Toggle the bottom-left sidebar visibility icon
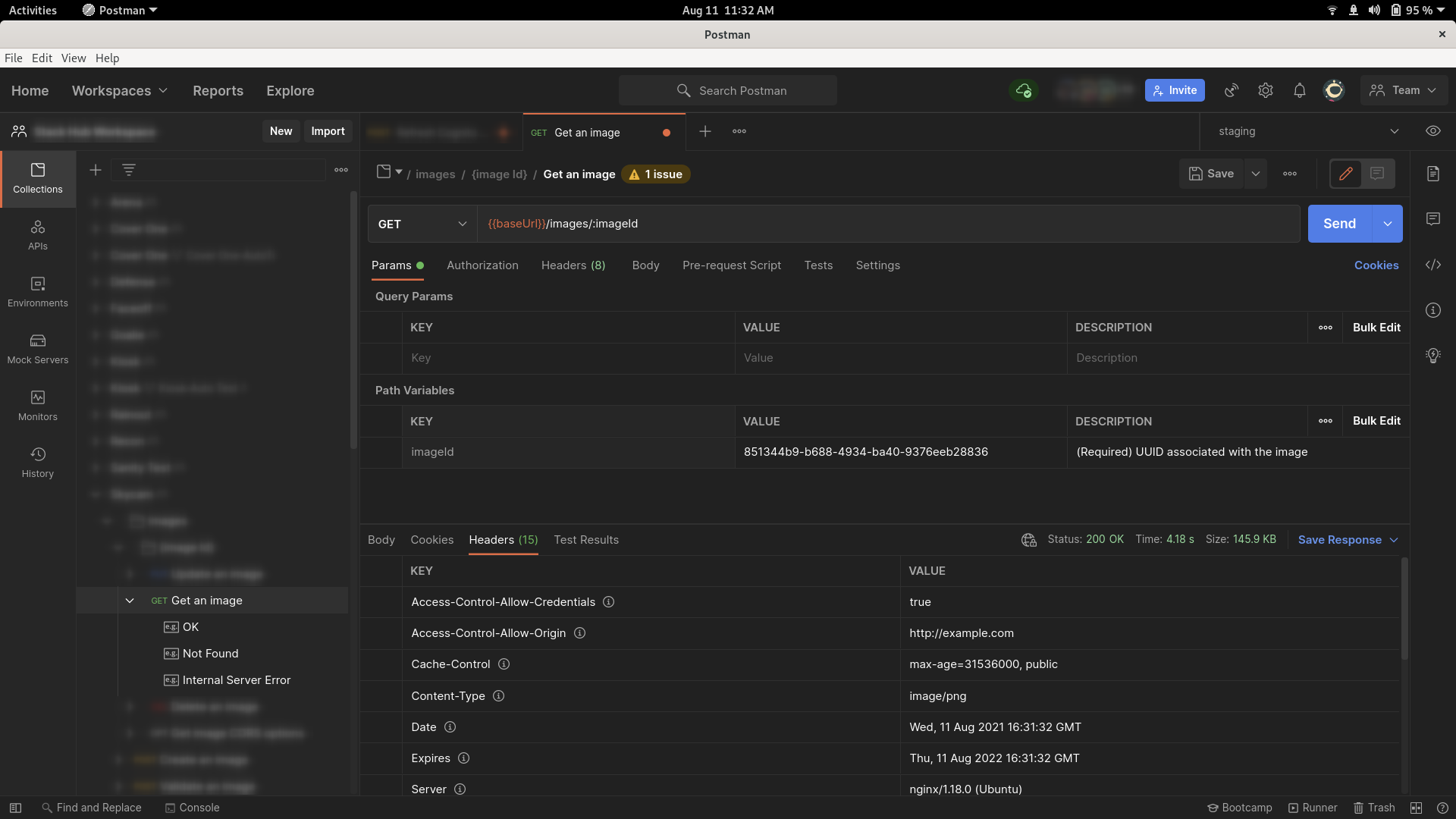1456x819 pixels. [x=15, y=808]
